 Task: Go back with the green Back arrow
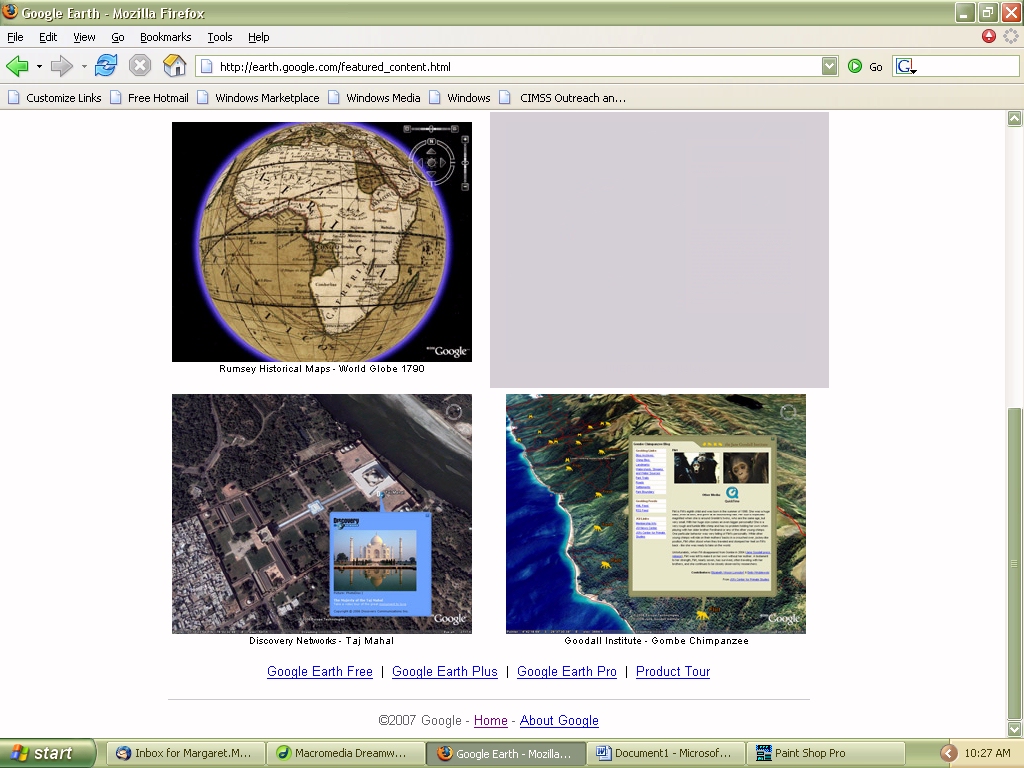coord(17,66)
